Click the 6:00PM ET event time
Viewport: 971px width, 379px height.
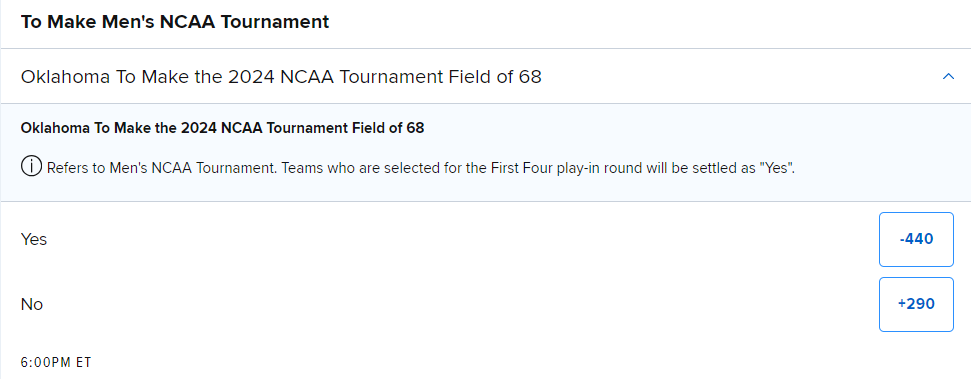click(x=56, y=362)
